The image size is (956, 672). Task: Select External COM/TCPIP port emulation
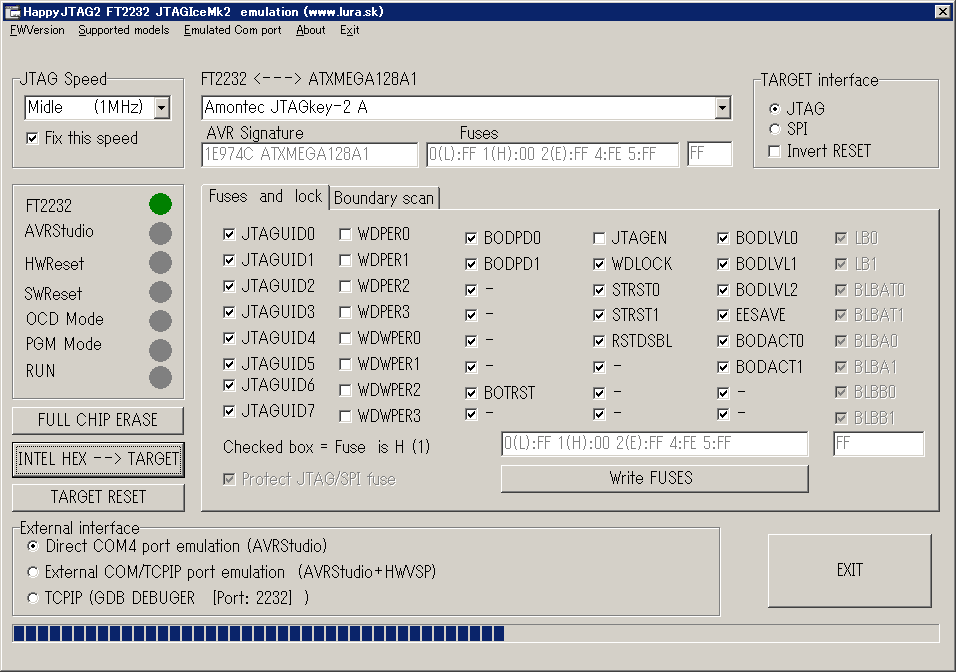coord(33,572)
